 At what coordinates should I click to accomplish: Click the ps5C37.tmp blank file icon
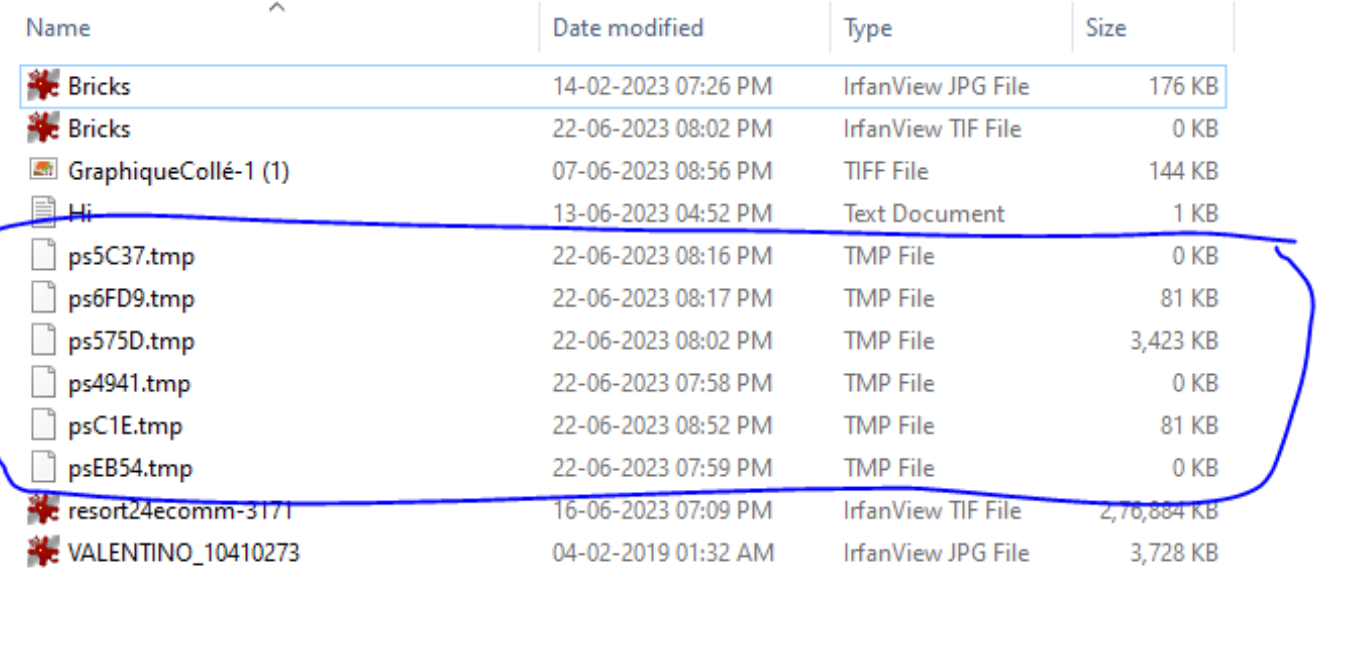(x=43, y=257)
